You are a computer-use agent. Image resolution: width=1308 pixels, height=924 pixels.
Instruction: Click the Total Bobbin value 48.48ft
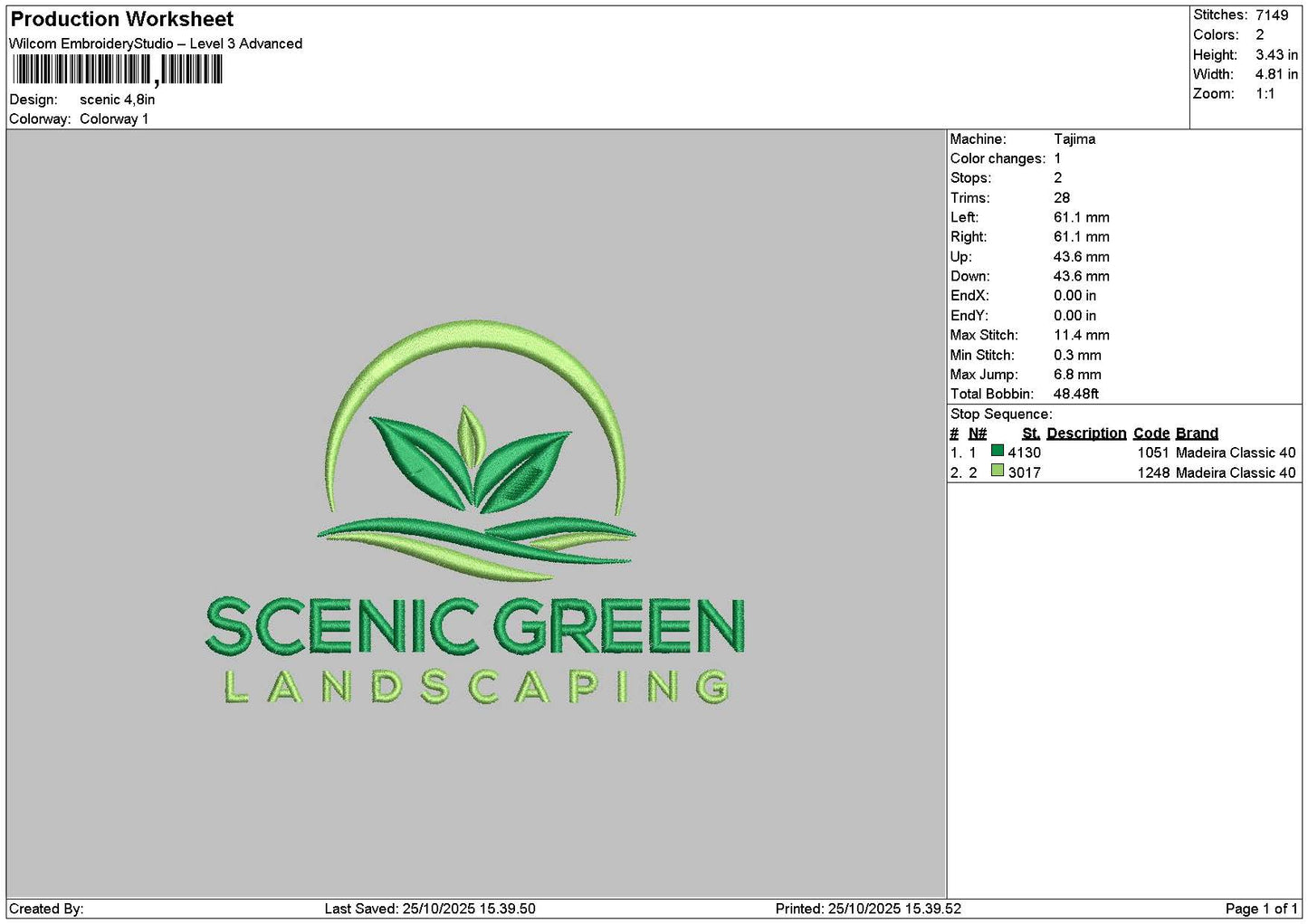(1076, 394)
